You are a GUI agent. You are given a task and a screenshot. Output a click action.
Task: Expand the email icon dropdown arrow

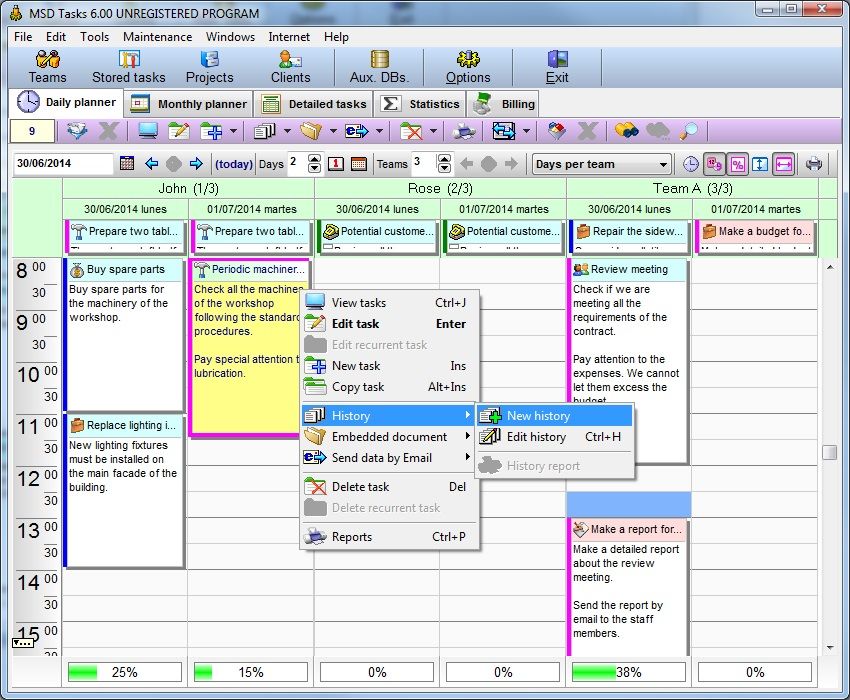click(x=379, y=131)
